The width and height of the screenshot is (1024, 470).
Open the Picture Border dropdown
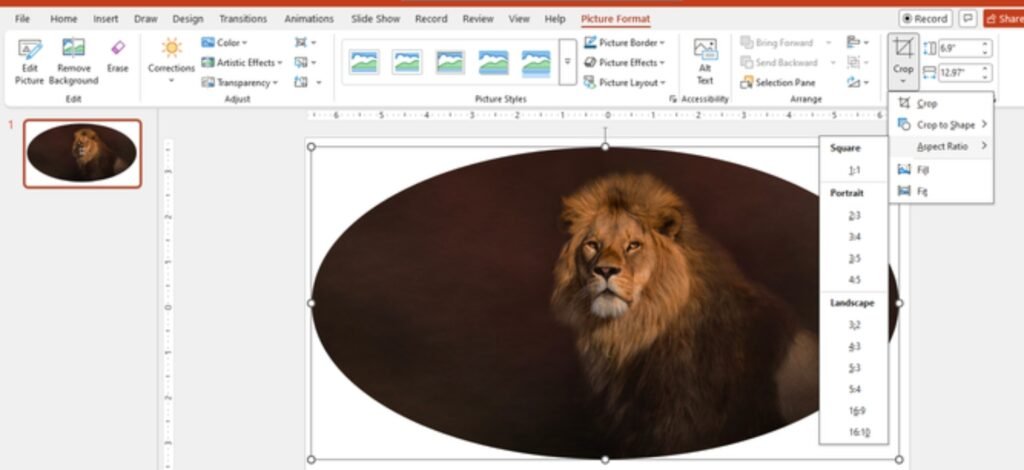(x=624, y=43)
